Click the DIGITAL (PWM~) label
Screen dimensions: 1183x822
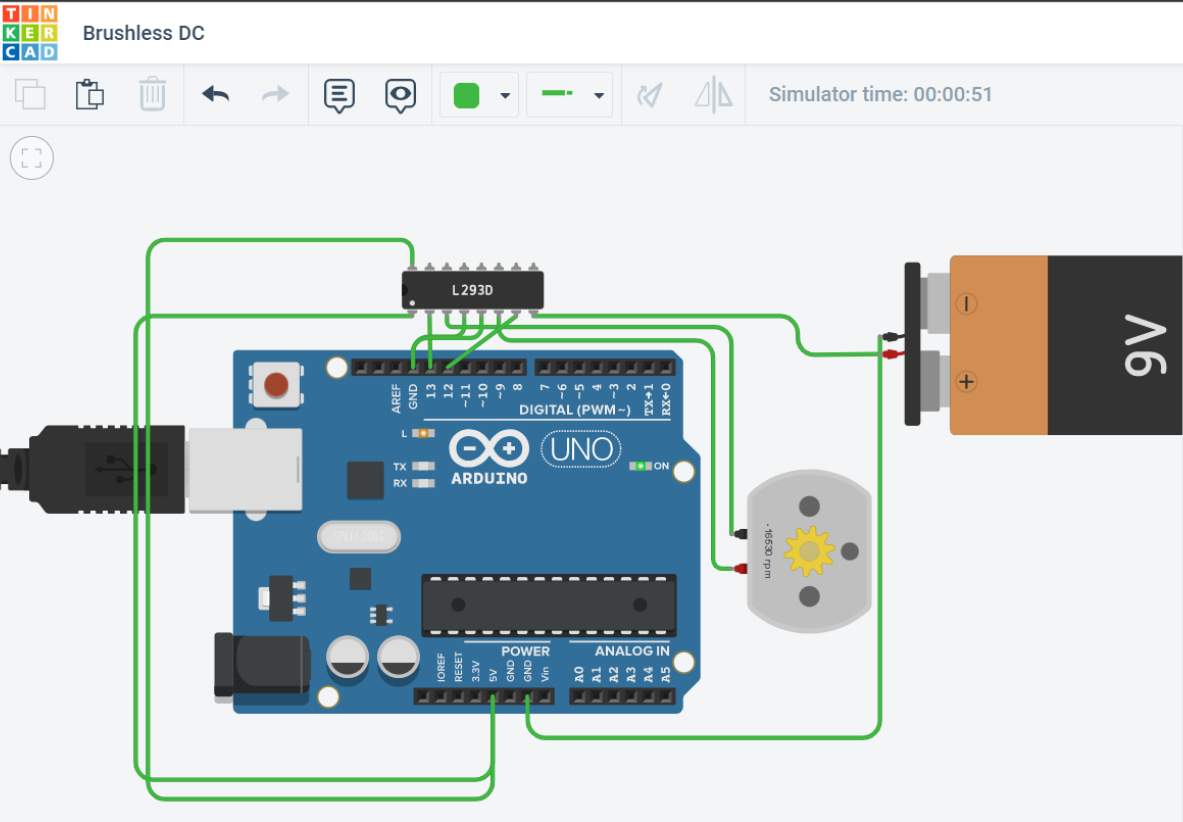coord(575,410)
